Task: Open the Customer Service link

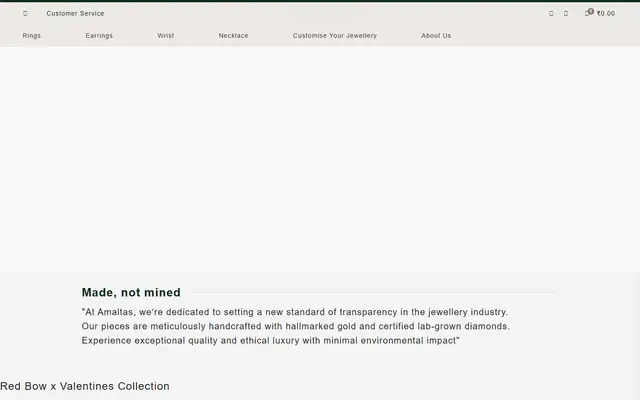Action: click(75, 13)
